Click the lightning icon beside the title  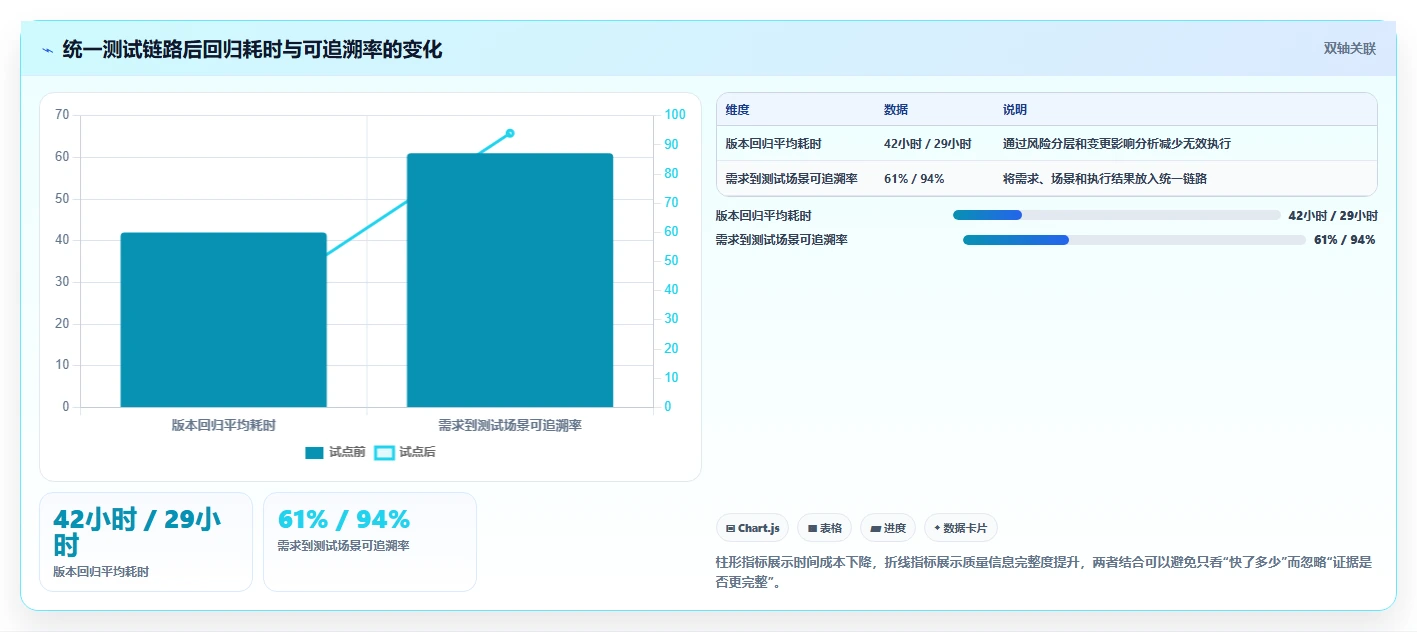[x=47, y=50]
